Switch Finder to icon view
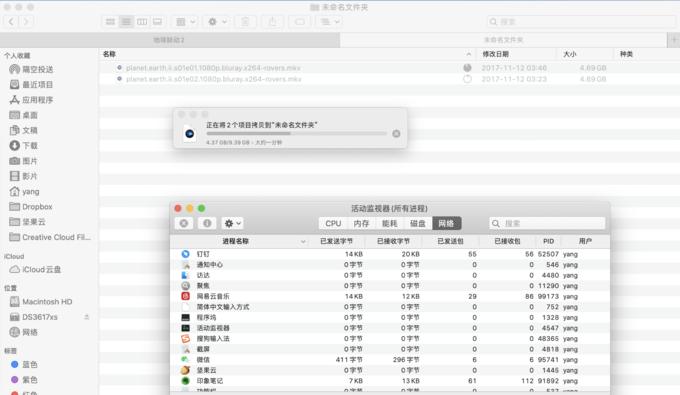Image resolution: width=680 pixels, height=395 pixels. 110,21
